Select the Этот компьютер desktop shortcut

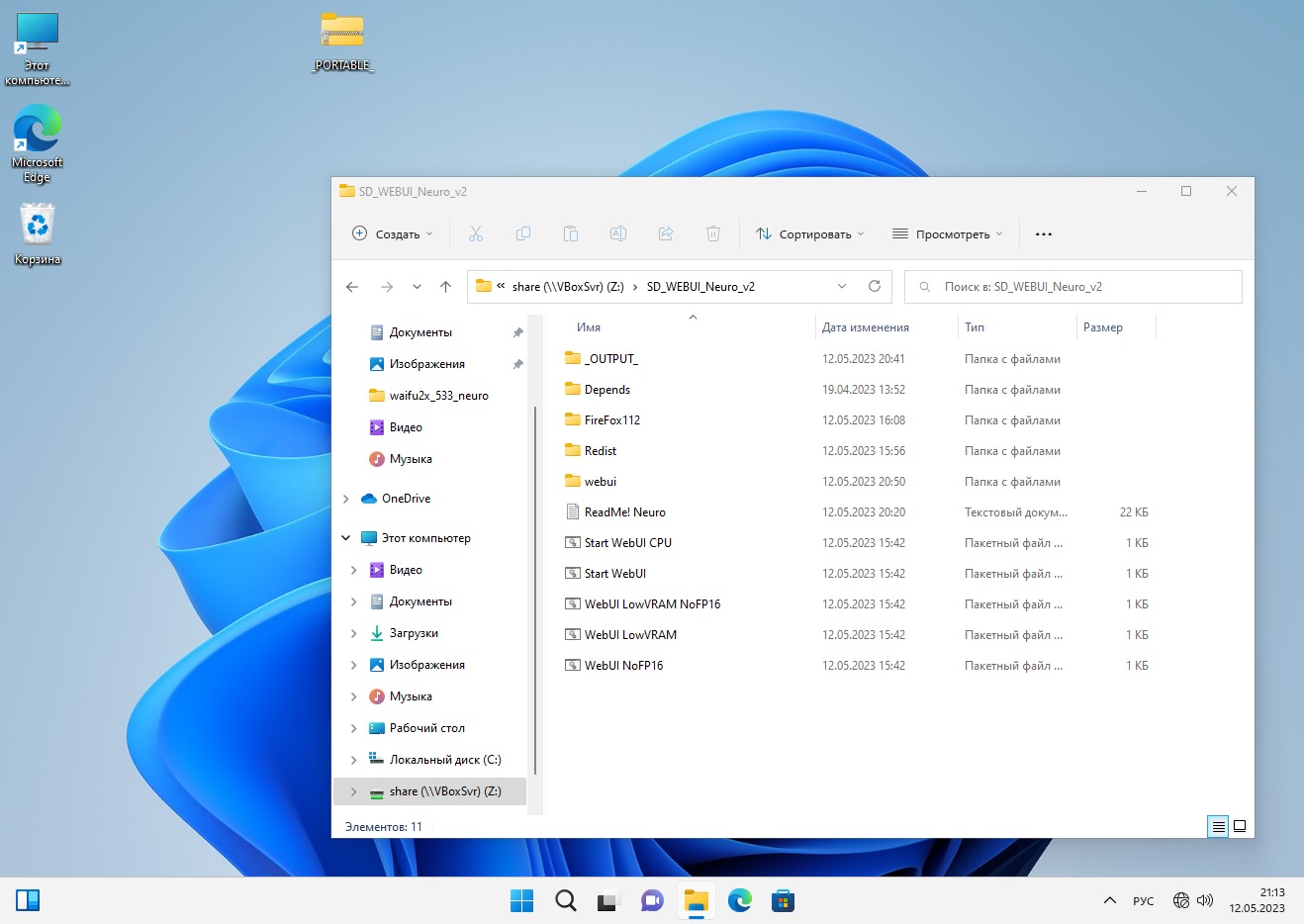38,49
